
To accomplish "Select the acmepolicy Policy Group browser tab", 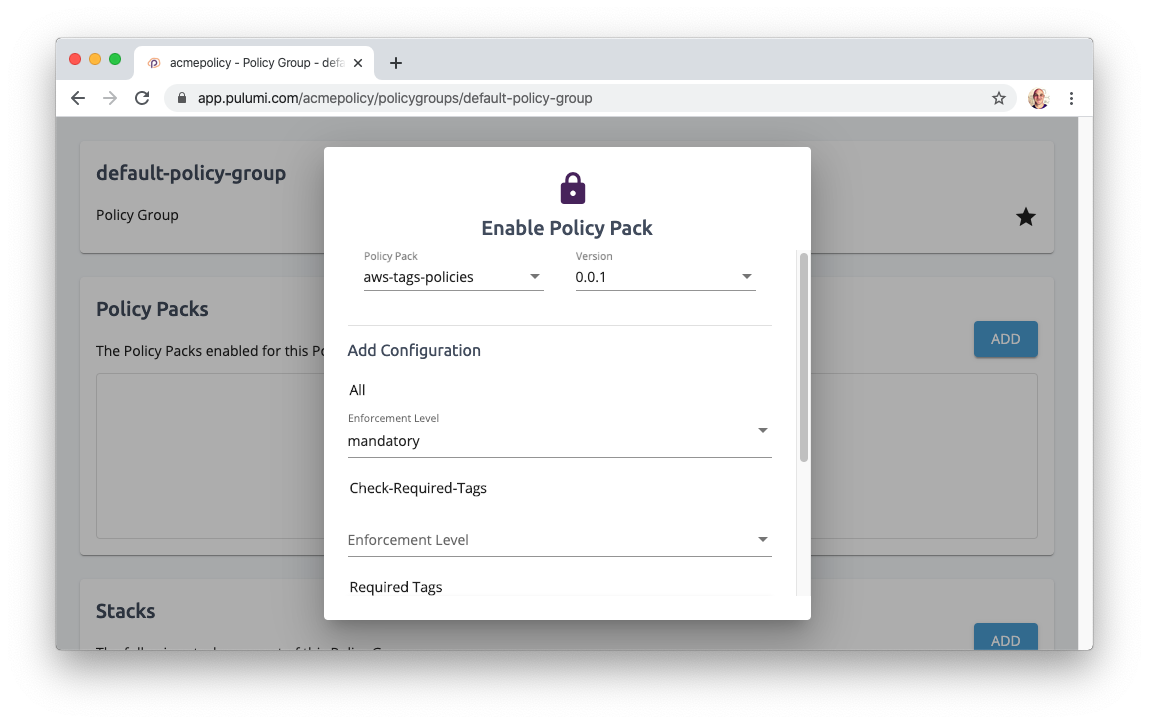I will [x=250, y=62].
